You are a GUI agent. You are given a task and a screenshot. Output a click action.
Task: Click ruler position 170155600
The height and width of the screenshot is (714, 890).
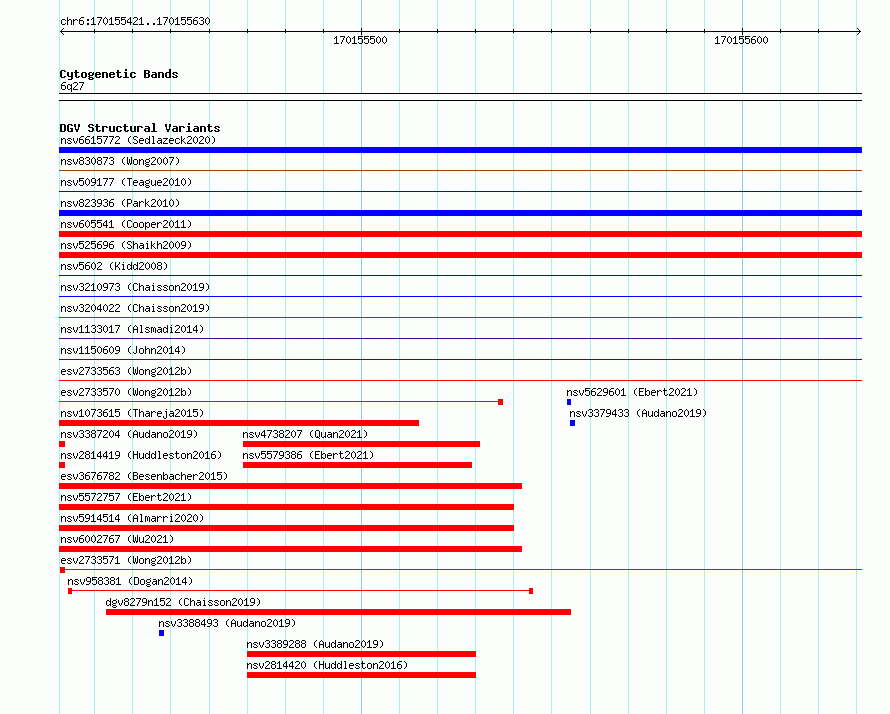pyautogui.click(x=741, y=40)
